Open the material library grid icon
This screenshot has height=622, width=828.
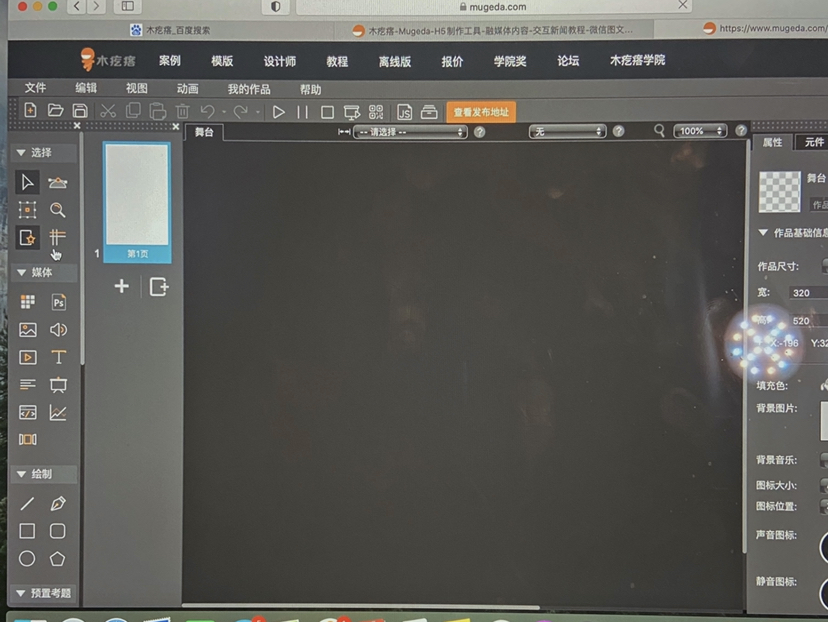coord(27,302)
